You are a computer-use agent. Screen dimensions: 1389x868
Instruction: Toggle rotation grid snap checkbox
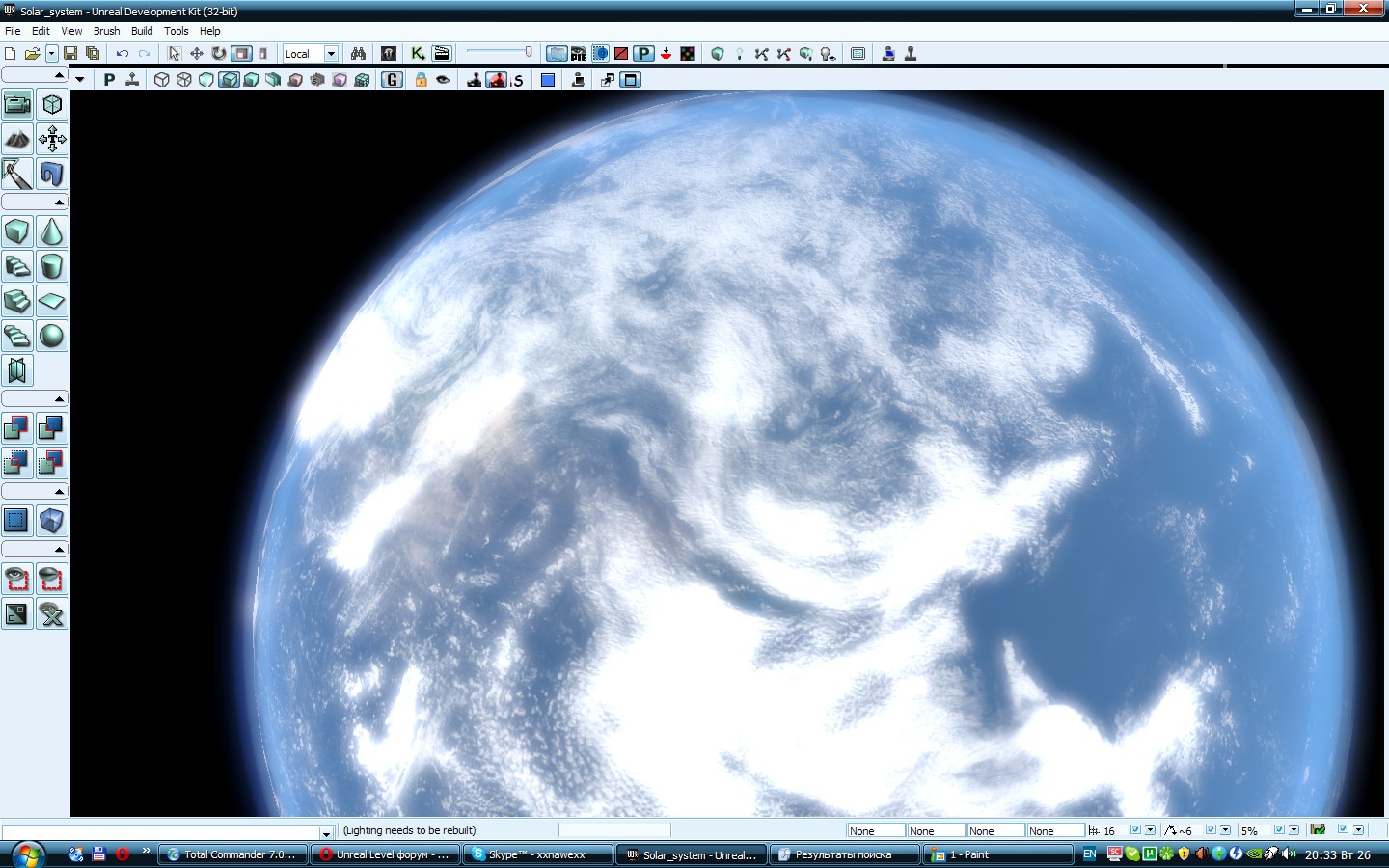[1211, 829]
